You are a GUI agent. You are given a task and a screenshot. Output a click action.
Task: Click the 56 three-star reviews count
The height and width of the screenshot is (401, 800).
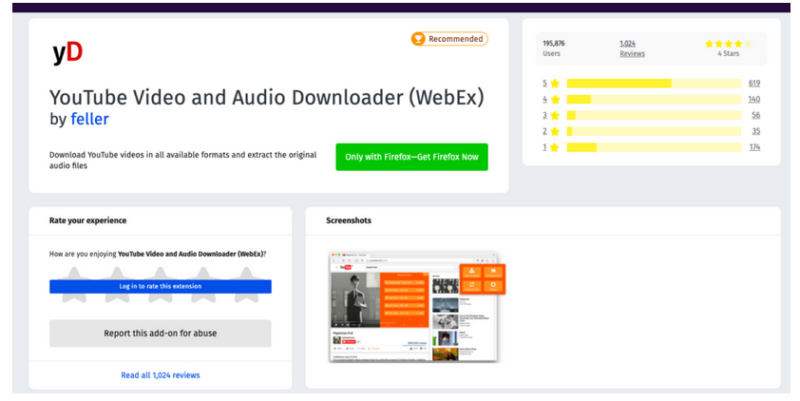(756, 115)
